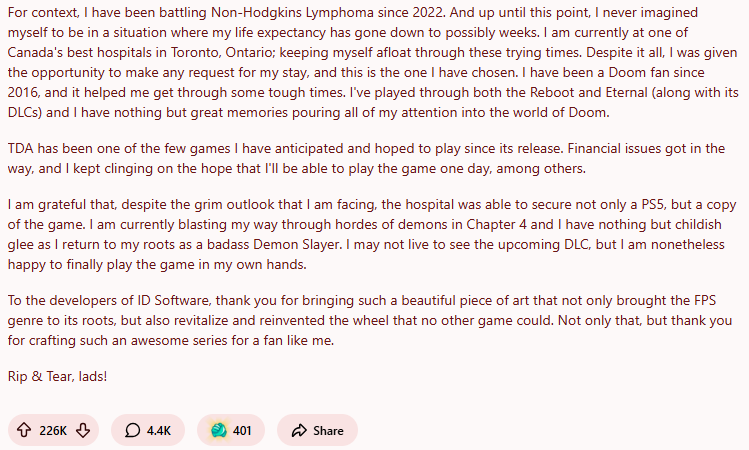Click the teal award icon
The height and width of the screenshot is (450, 749).
click(218, 431)
